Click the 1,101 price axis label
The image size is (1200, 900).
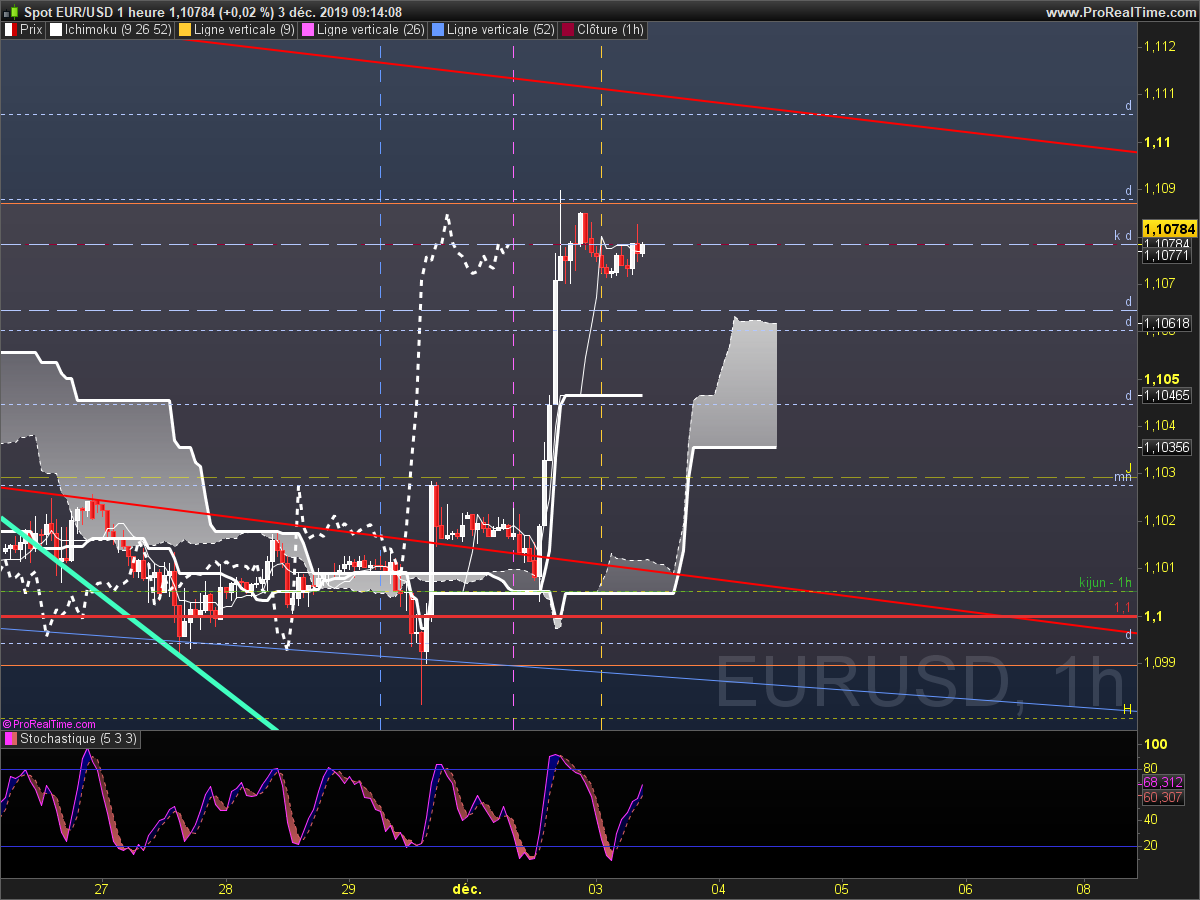(x=1160, y=567)
